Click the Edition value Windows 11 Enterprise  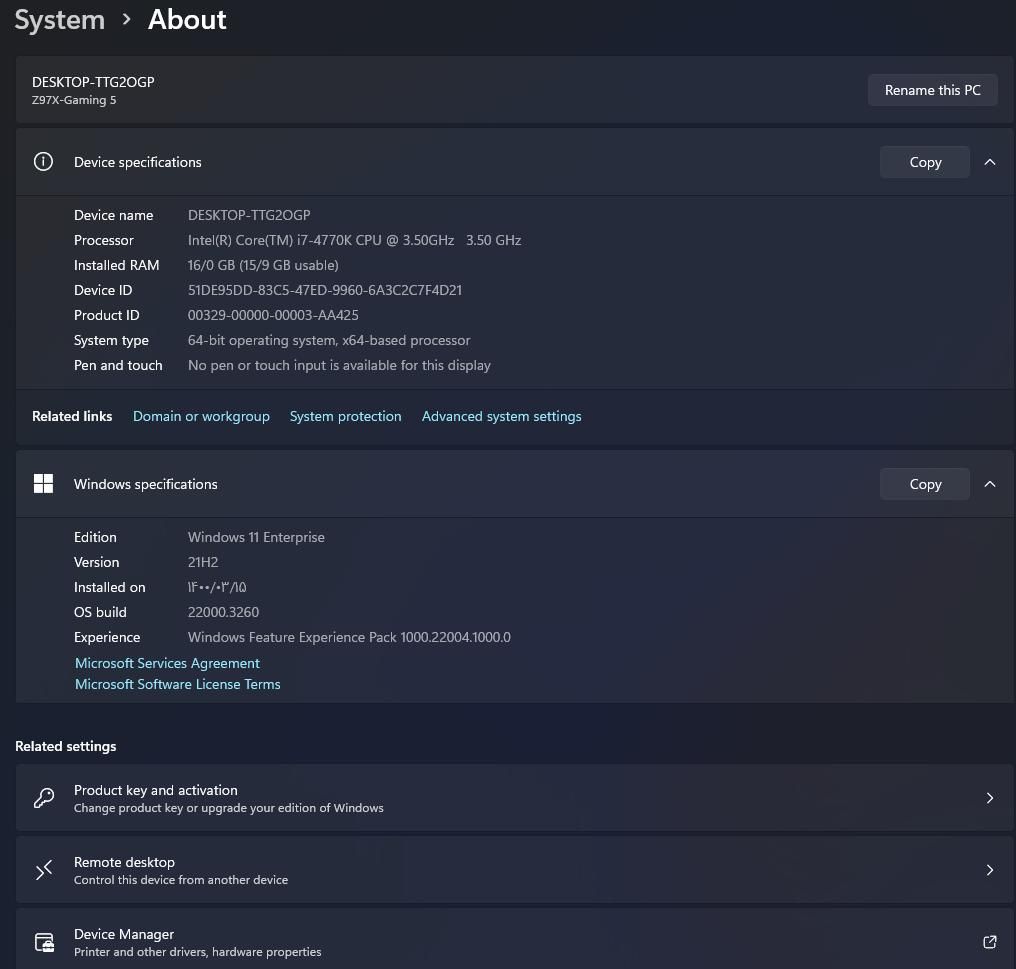tap(256, 537)
